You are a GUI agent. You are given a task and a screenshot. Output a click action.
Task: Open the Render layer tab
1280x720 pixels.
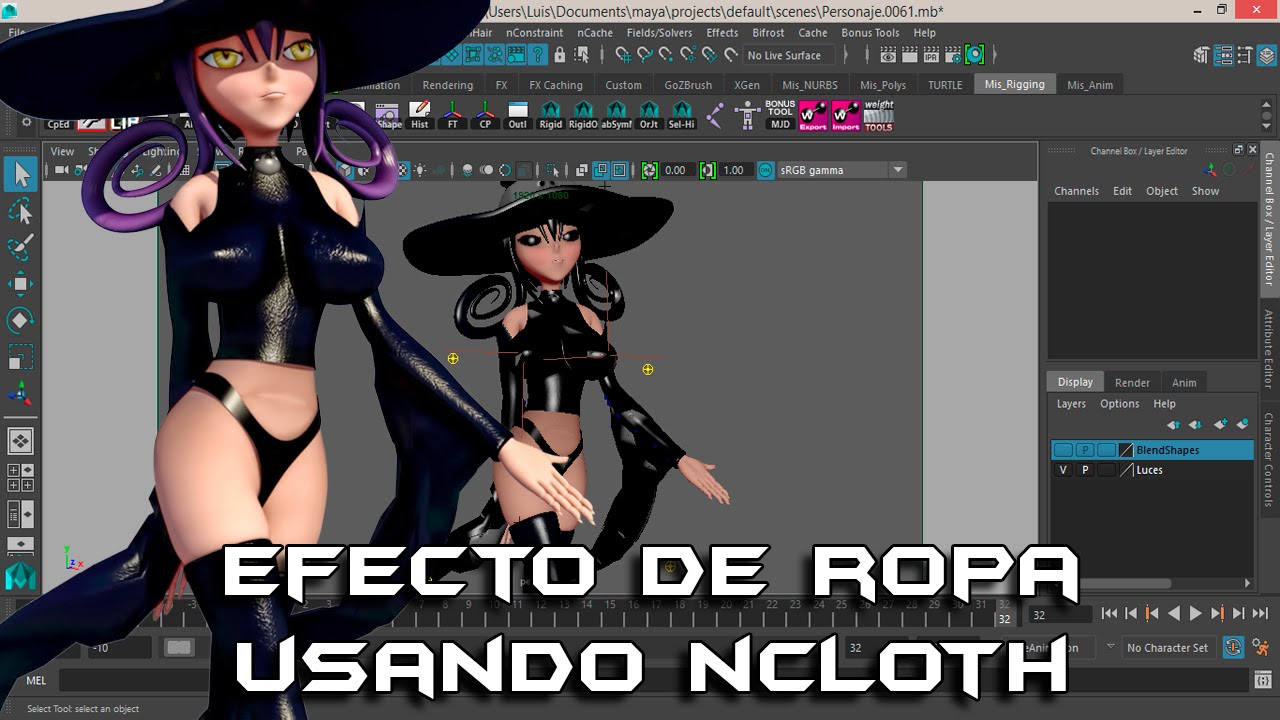coord(1132,382)
